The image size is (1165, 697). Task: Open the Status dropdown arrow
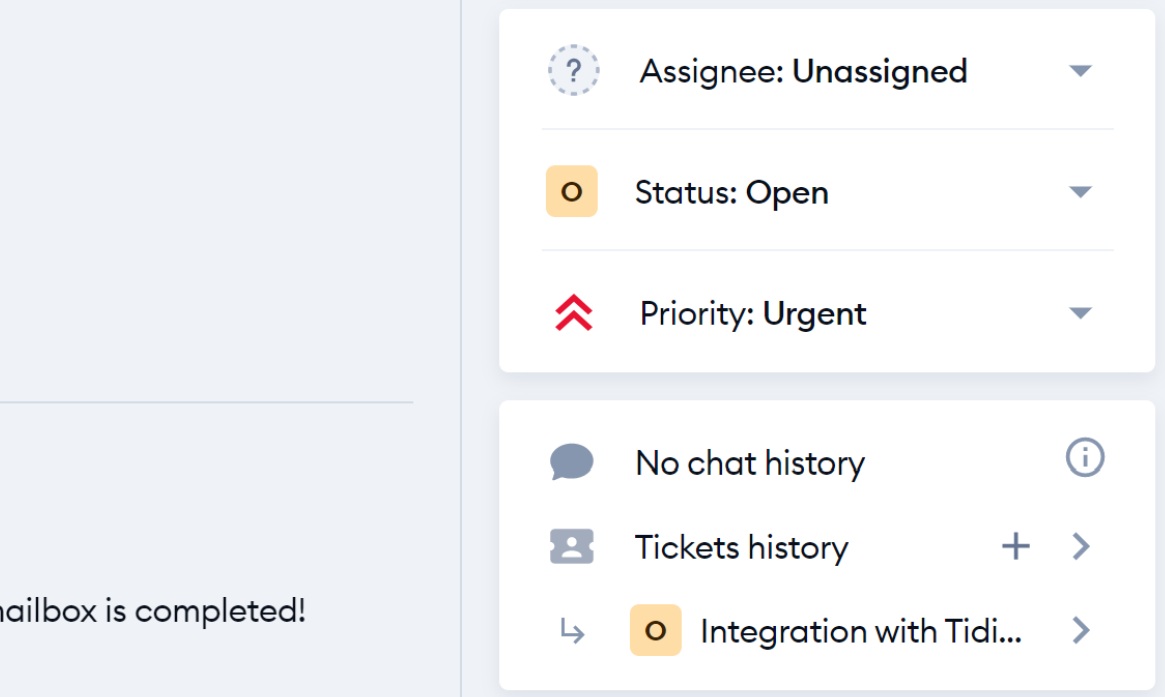point(1080,192)
